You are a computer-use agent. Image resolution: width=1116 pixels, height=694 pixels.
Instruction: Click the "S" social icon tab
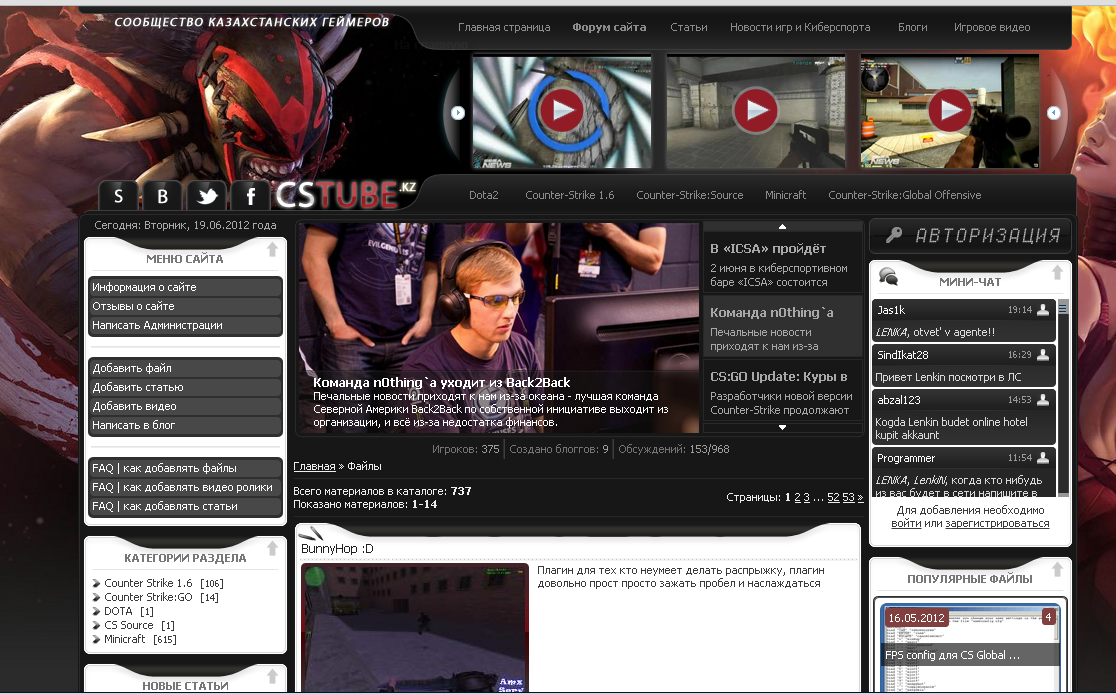[x=118, y=196]
